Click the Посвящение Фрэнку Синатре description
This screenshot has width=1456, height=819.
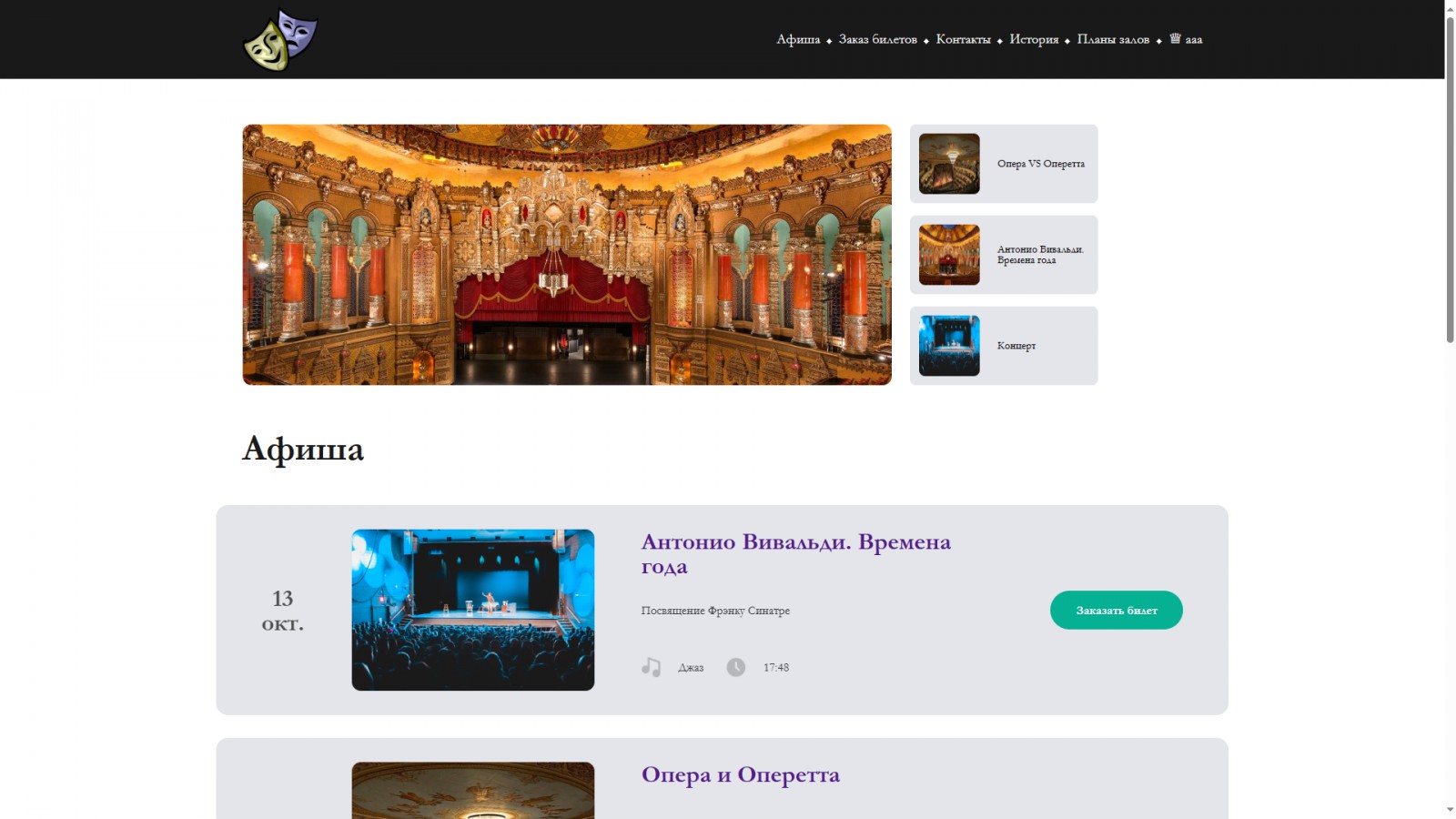715,611
